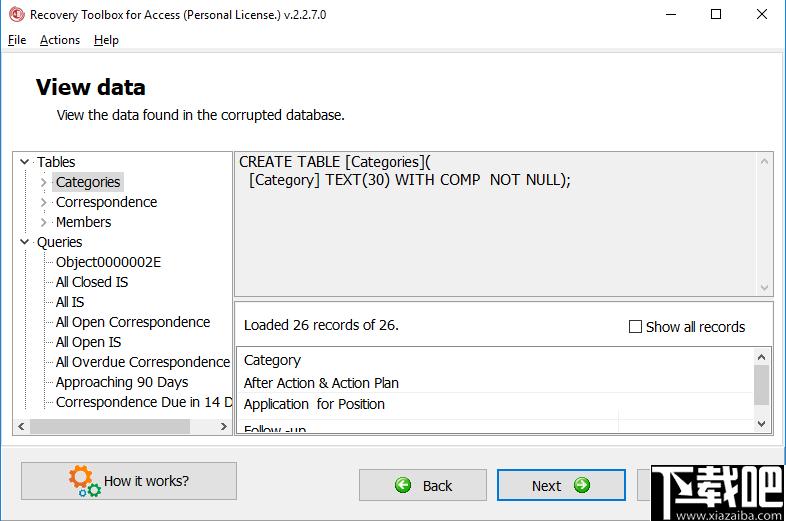Open the File menu
The image size is (786, 521).
tap(17, 40)
